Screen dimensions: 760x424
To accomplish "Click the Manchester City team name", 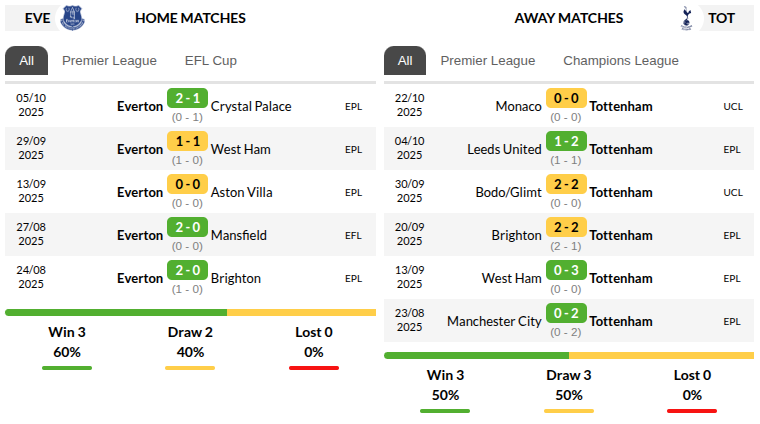I will [494, 321].
